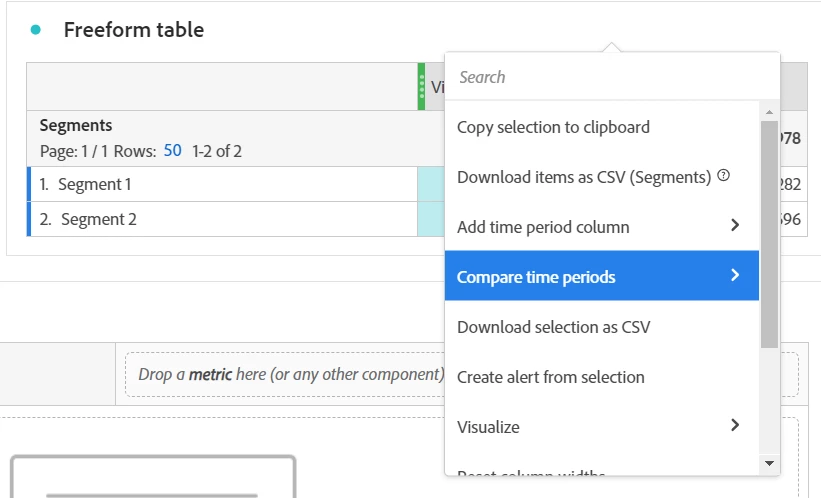Select the Segment 1 row

[95, 184]
